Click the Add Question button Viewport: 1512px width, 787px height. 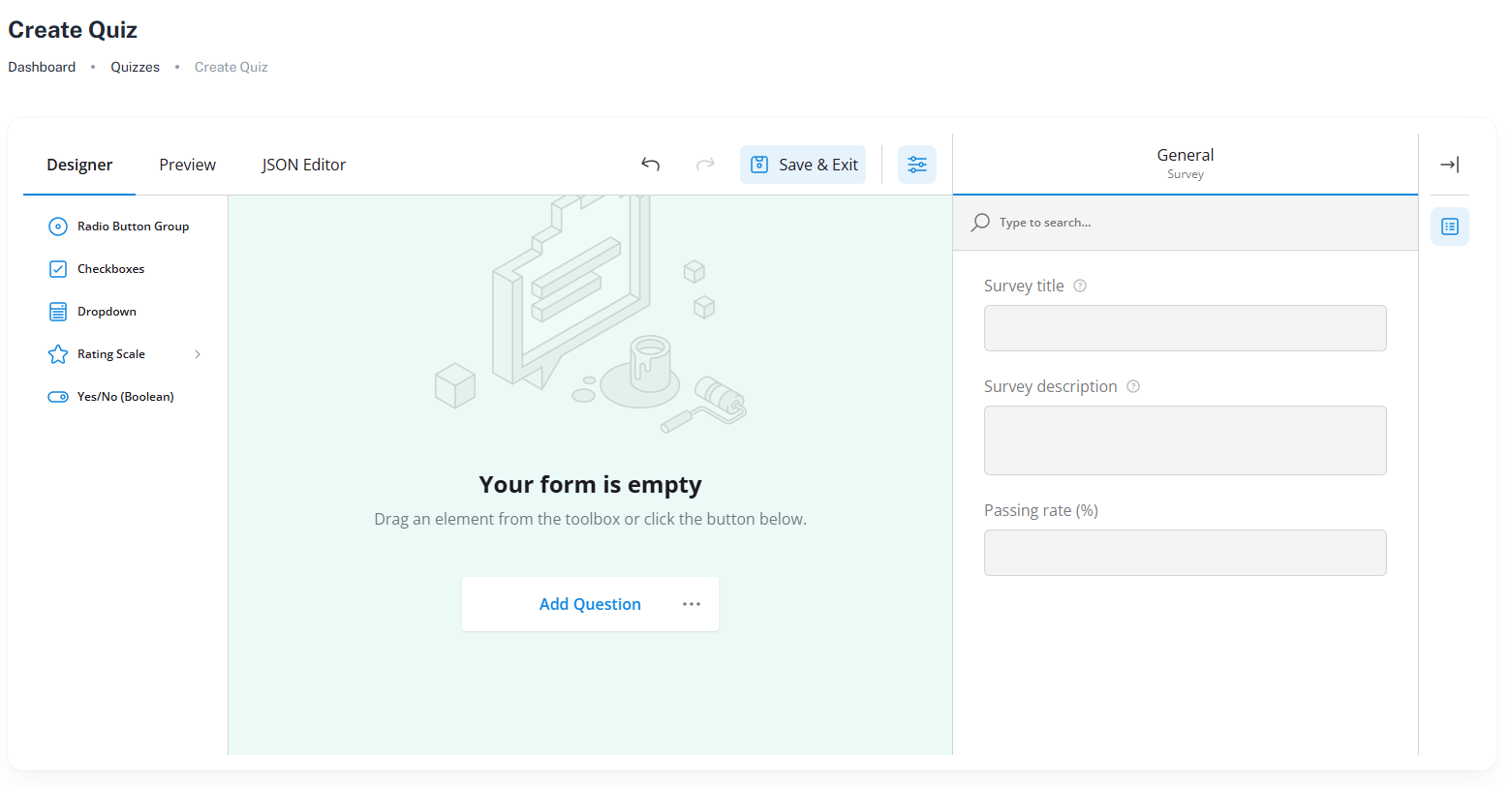tap(589, 603)
